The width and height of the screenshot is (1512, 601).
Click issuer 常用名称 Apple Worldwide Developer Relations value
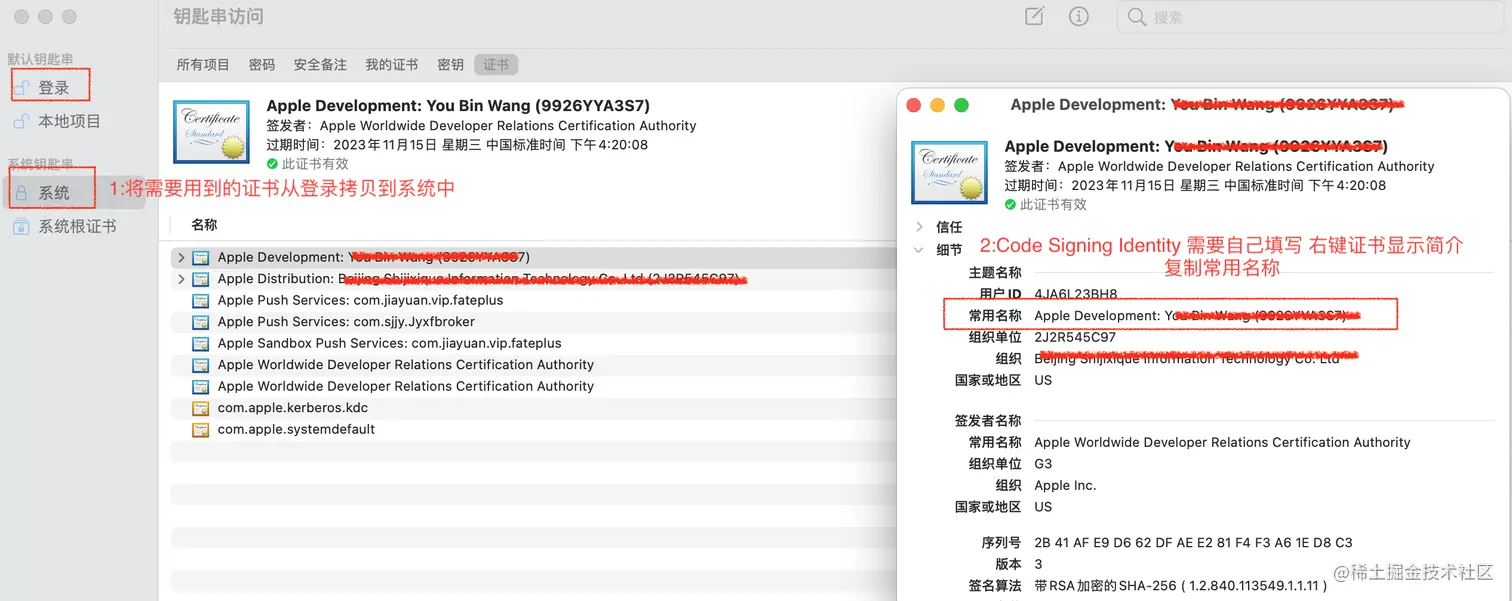(1222, 442)
